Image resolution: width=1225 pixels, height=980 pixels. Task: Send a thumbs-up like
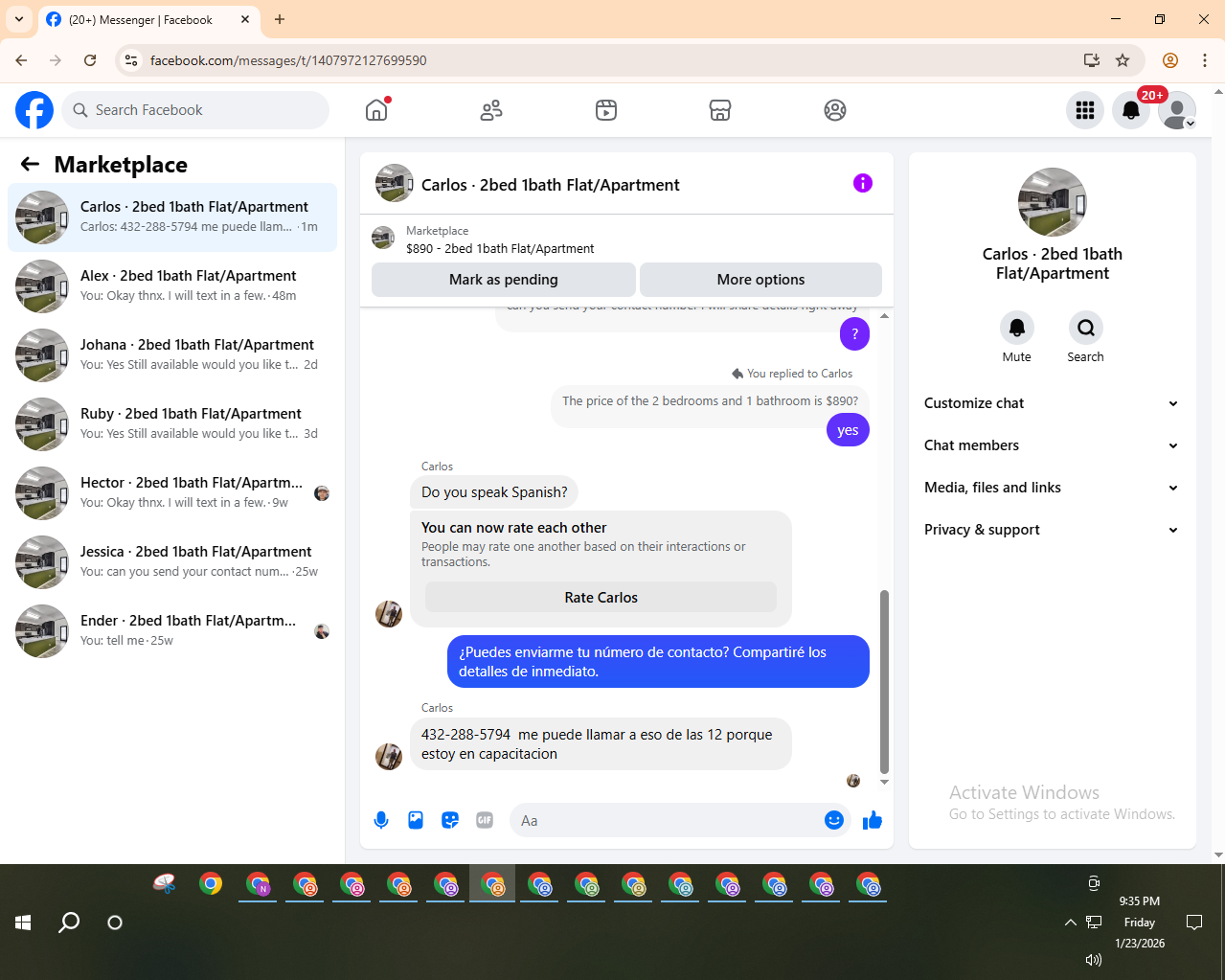pos(873,820)
